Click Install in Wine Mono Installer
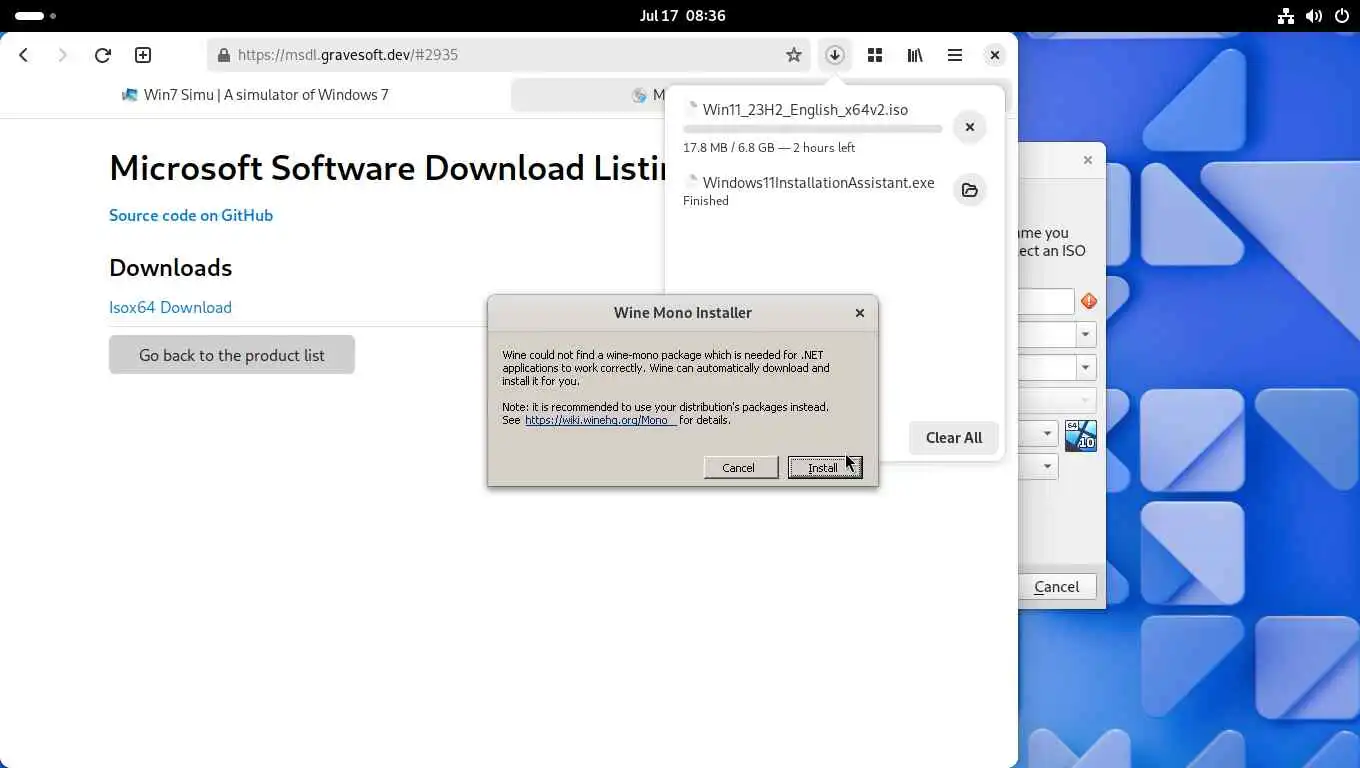 click(825, 468)
